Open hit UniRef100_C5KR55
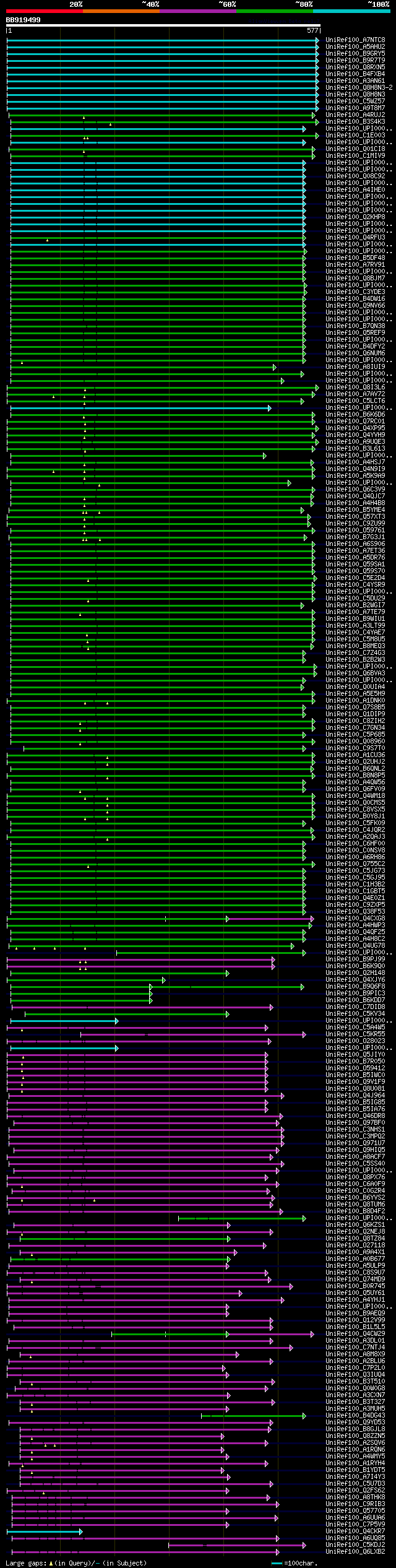Viewport: 396px width, 1568px height. coord(355,1034)
